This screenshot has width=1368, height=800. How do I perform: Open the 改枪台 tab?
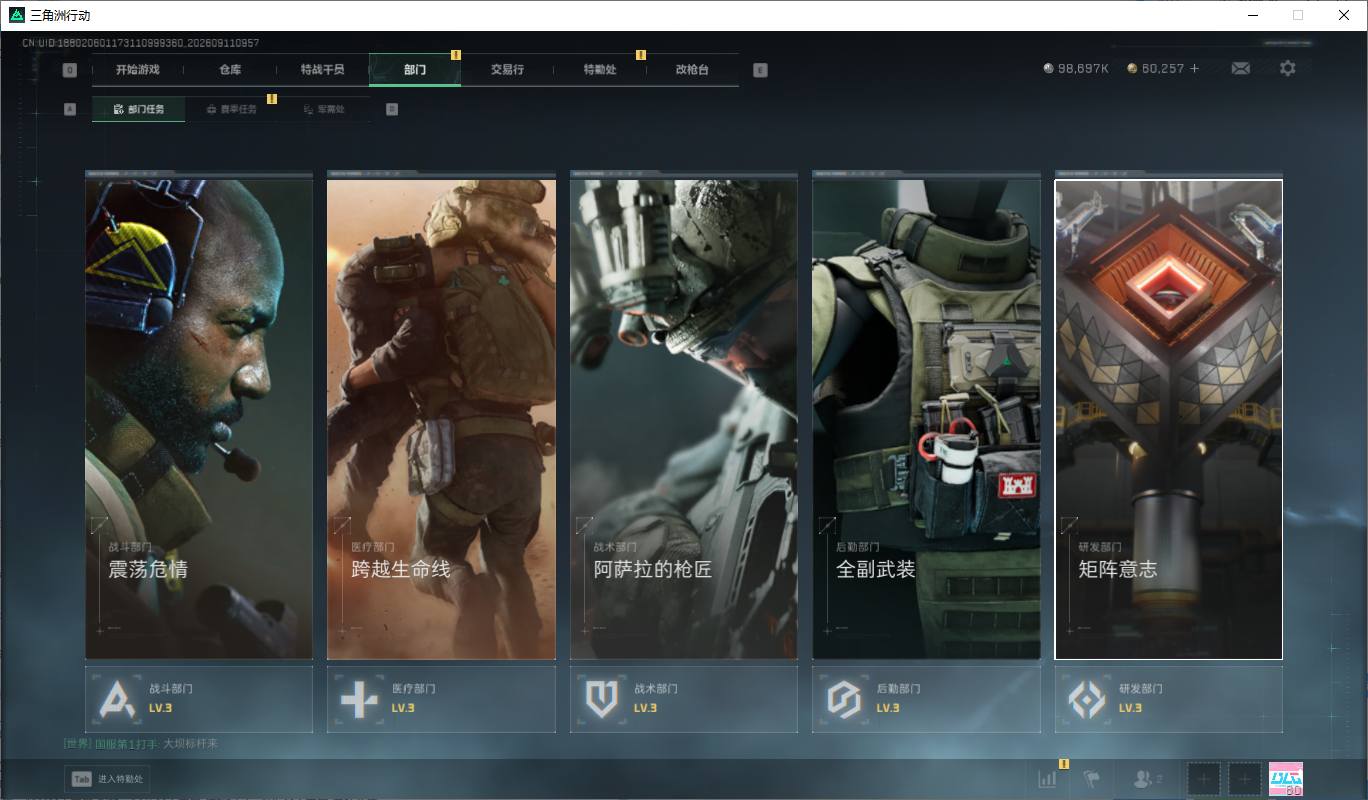[692, 70]
